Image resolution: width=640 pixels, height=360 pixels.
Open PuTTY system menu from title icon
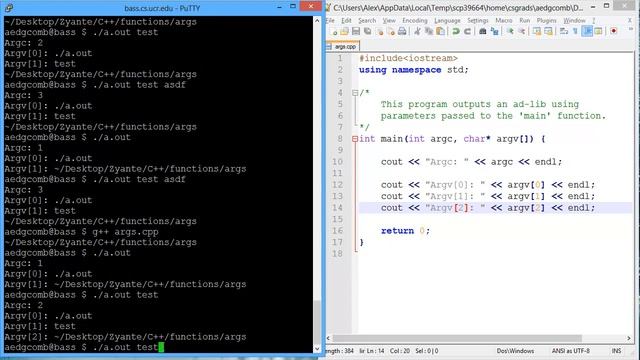pyautogui.click(x=9, y=7)
